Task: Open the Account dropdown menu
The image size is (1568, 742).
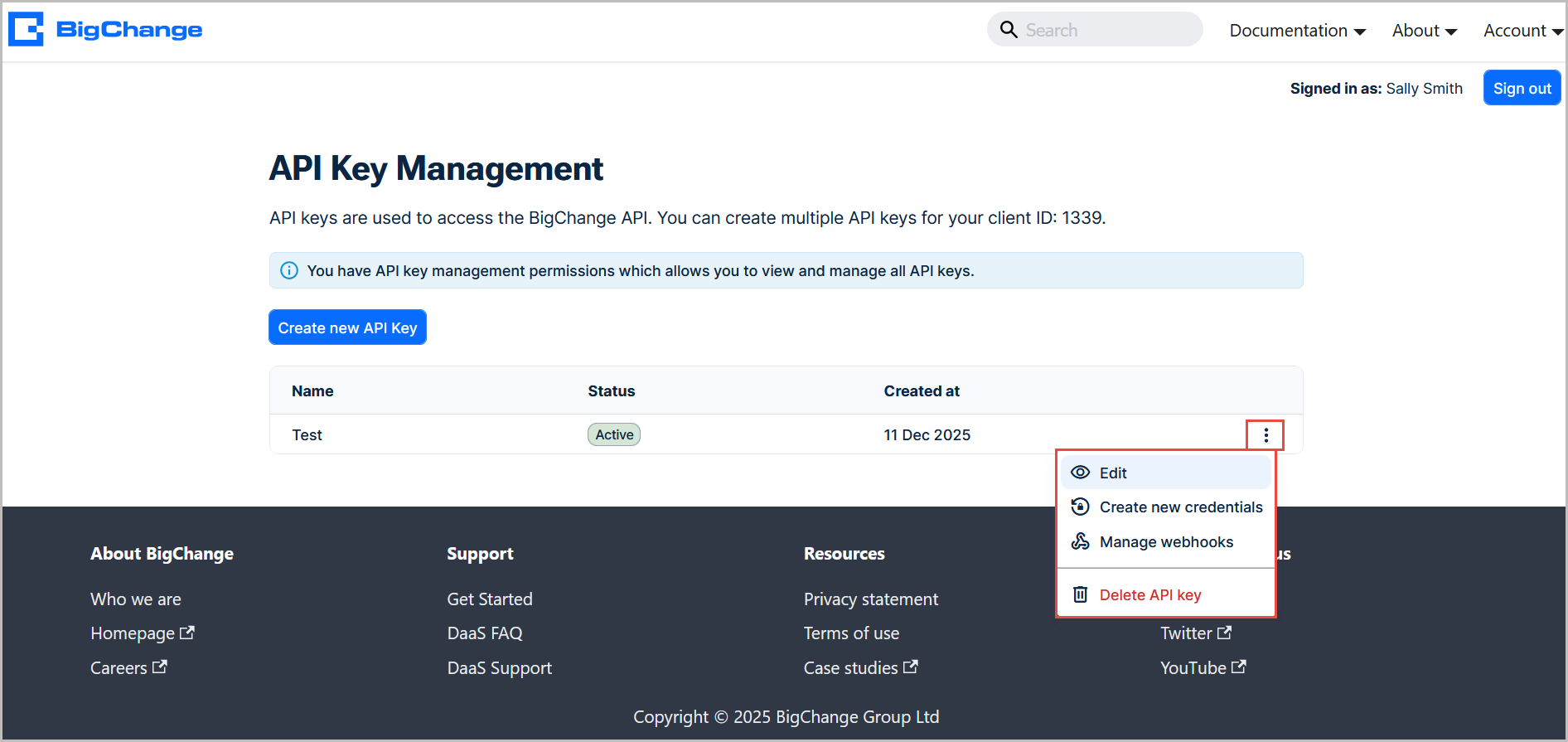Action: point(1523,31)
